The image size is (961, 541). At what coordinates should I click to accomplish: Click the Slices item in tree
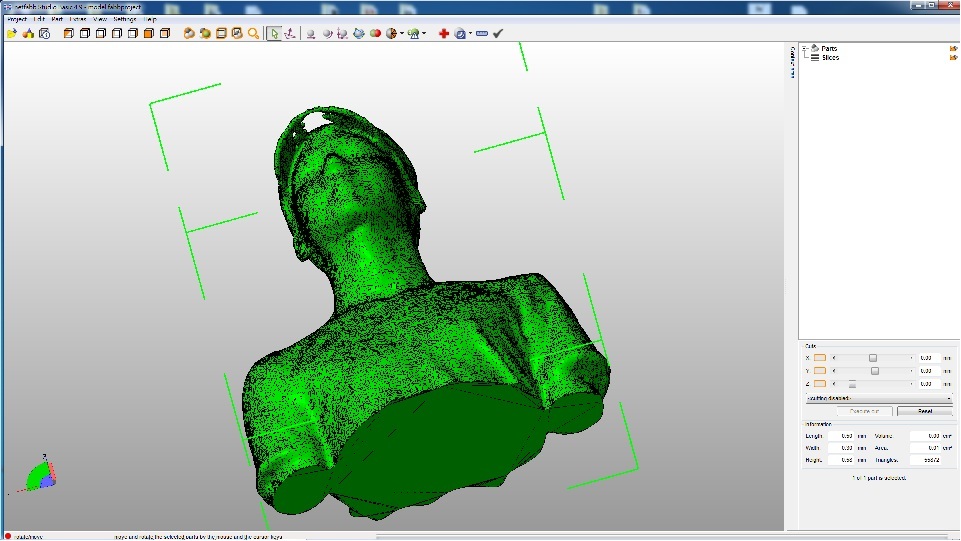click(x=830, y=58)
